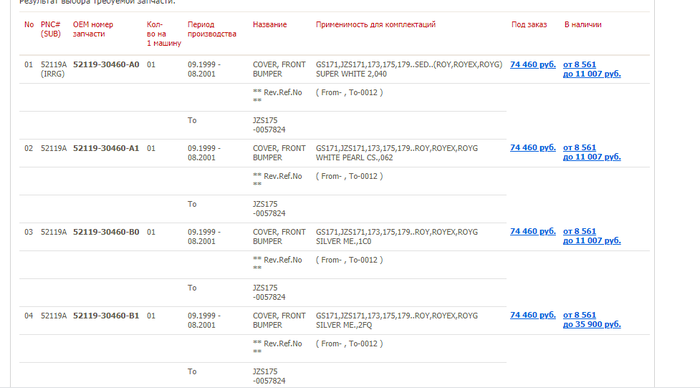The image size is (700, 390).
Task: Open 74 460 руб. order price for 52119-30460-B1
Action: click(x=533, y=315)
